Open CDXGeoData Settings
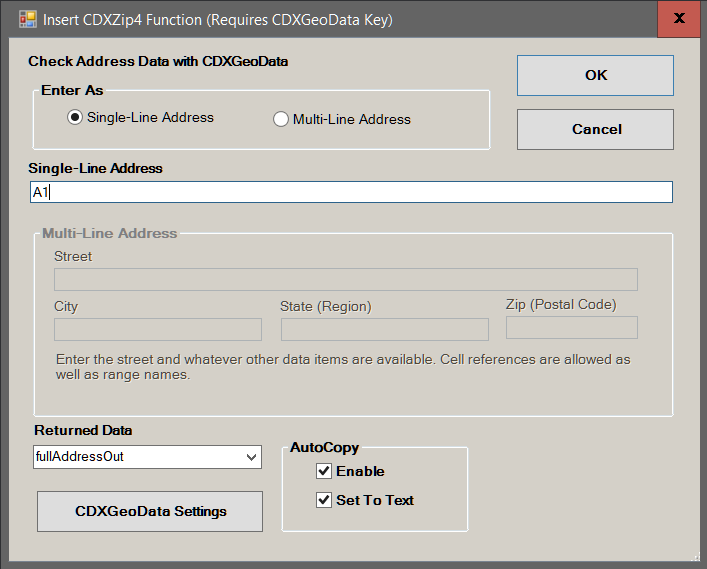The height and width of the screenshot is (569, 707). pyautogui.click(x=150, y=511)
